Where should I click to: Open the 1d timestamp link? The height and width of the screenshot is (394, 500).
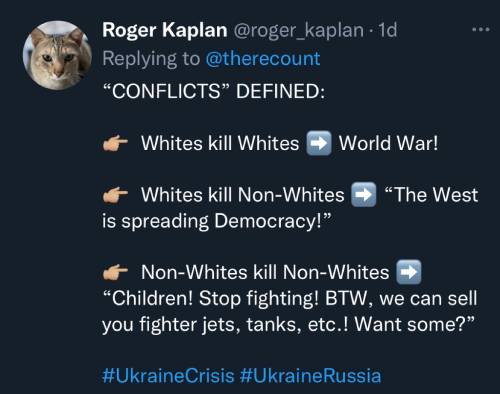click(387, 30)
